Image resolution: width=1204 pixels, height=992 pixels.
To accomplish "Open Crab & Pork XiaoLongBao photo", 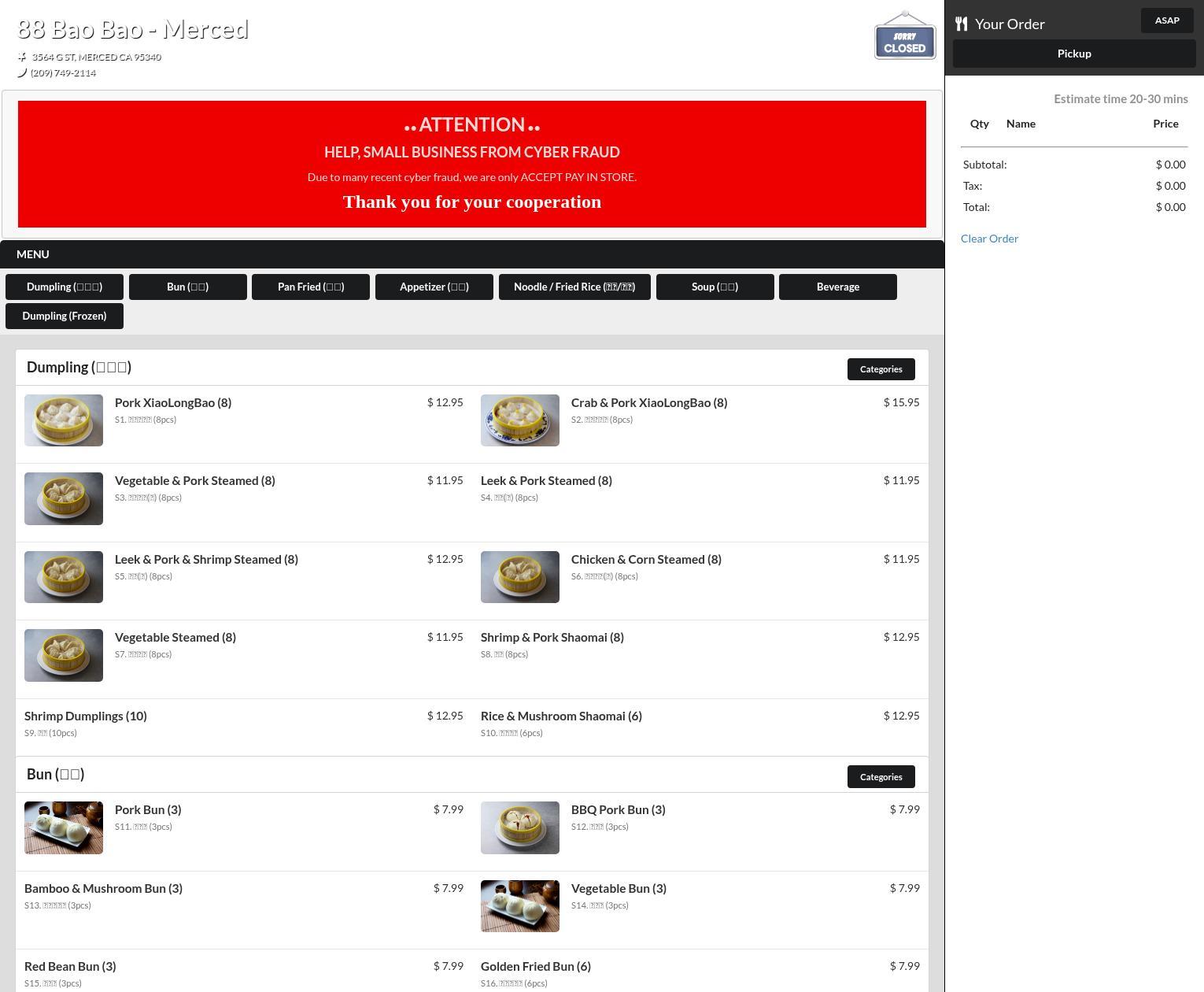I will click(x=520, y=420).
